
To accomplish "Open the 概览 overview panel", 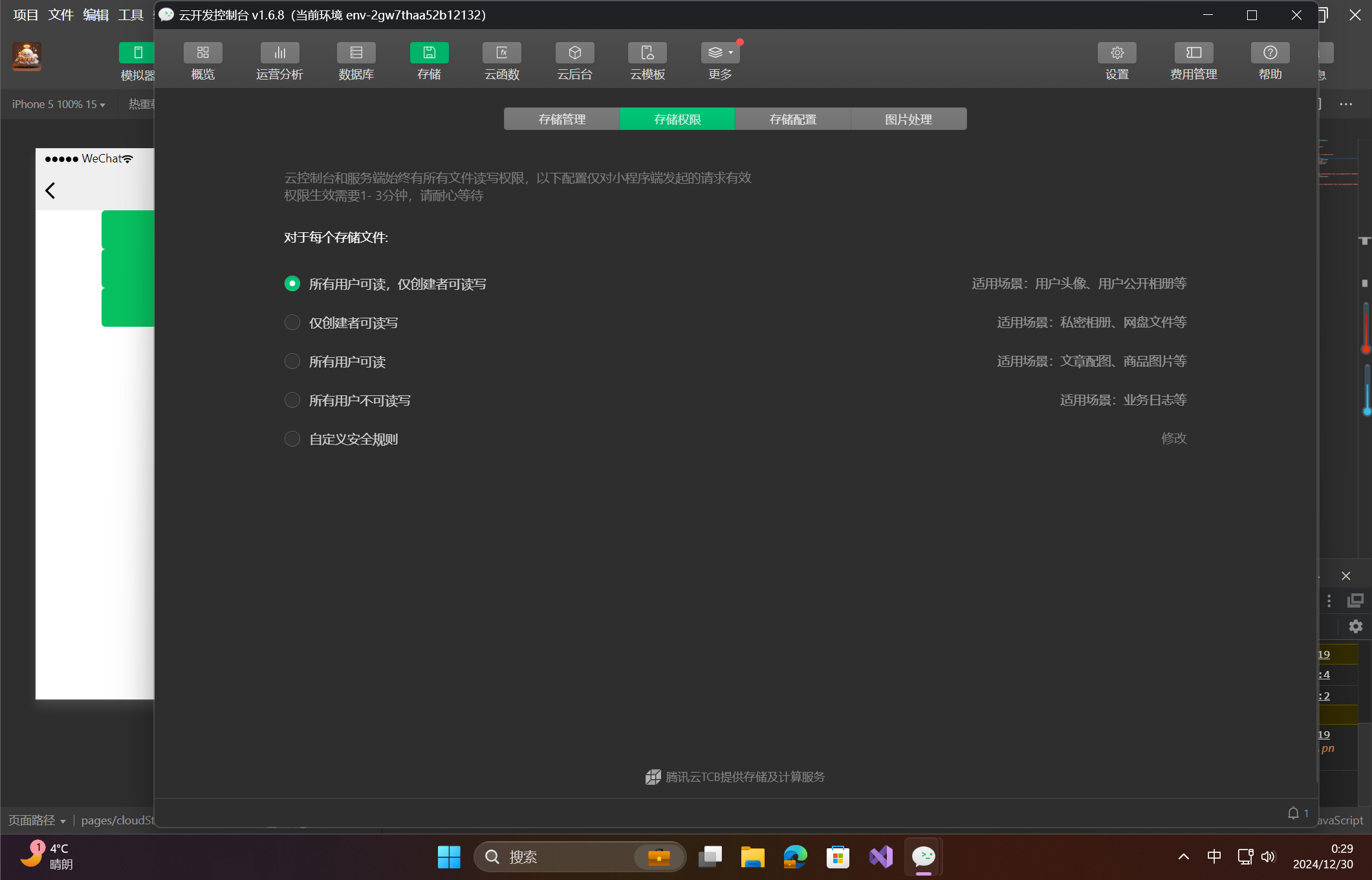I will 202,61.
